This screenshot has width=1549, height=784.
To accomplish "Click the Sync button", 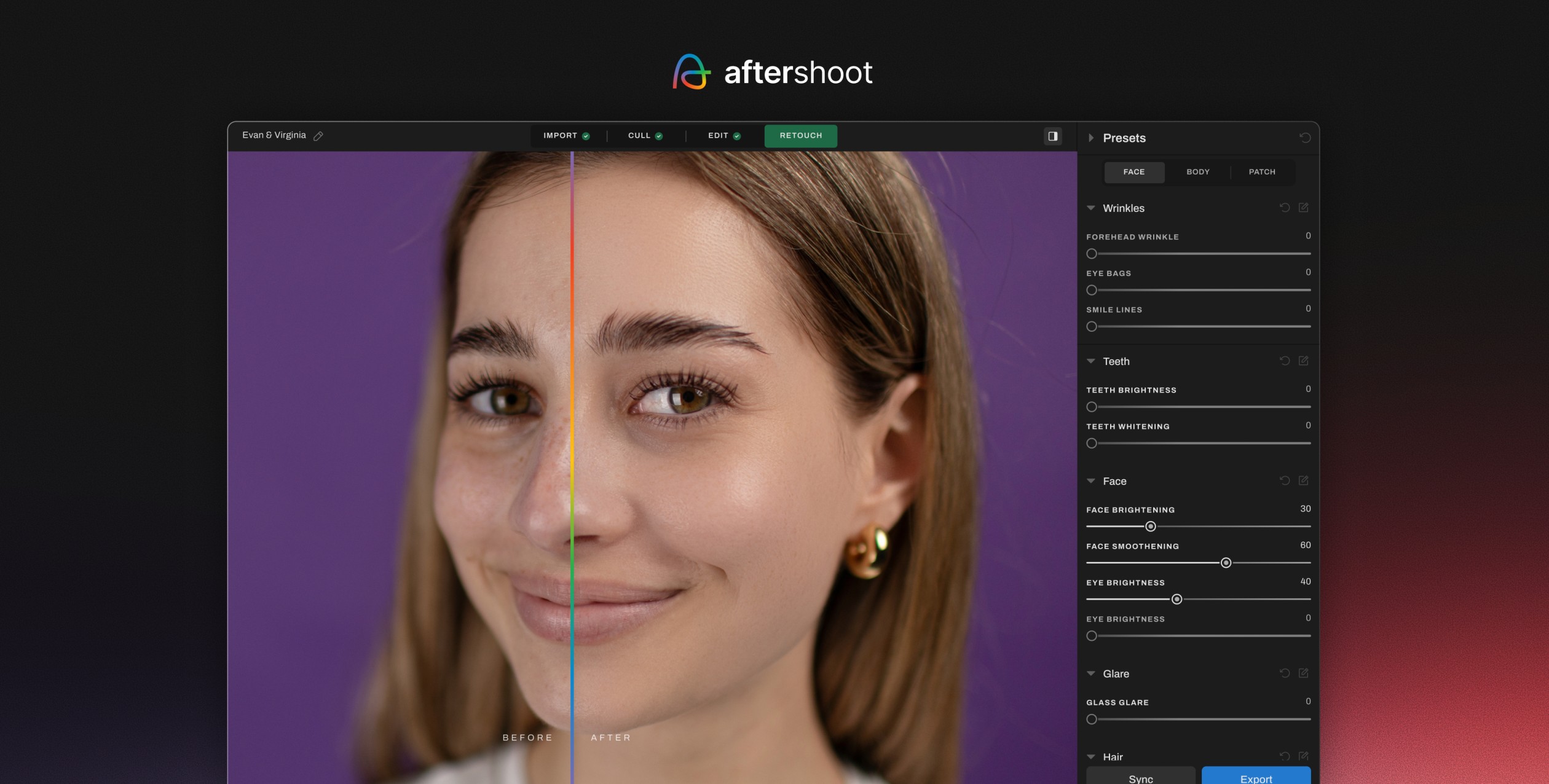I will [x=1140, y=778].
